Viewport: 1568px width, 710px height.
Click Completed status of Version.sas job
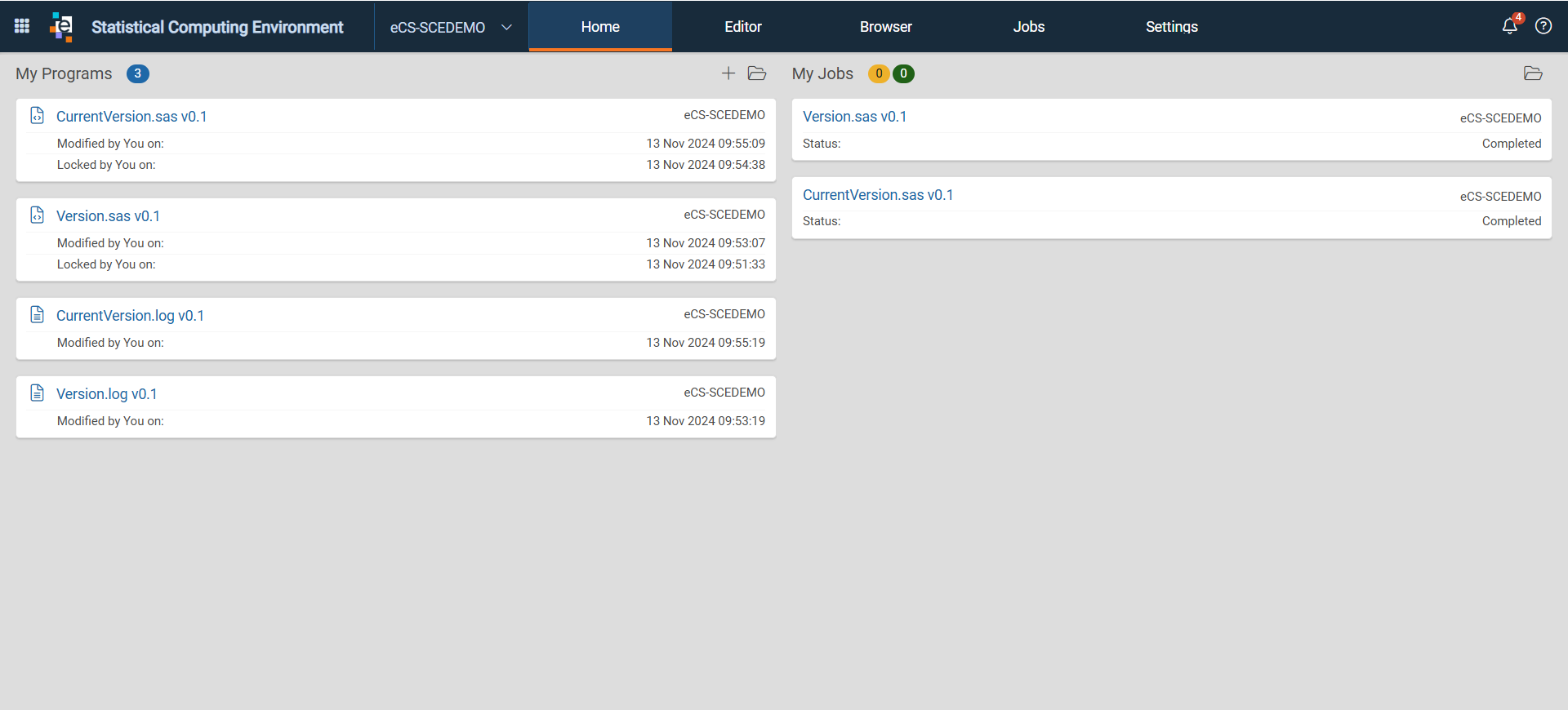[x=1512, y=144]
